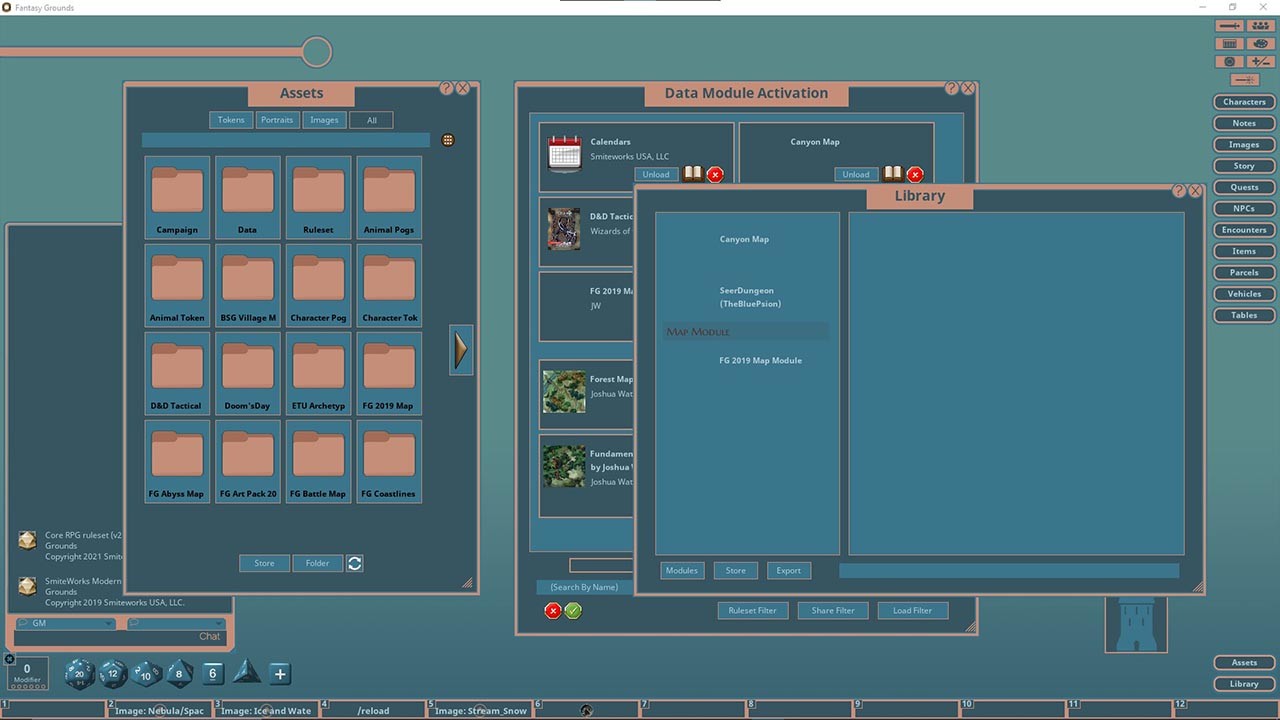Open the Modifiers plus/minus icon
The image size is (1280, 720).
(1259, 61)
